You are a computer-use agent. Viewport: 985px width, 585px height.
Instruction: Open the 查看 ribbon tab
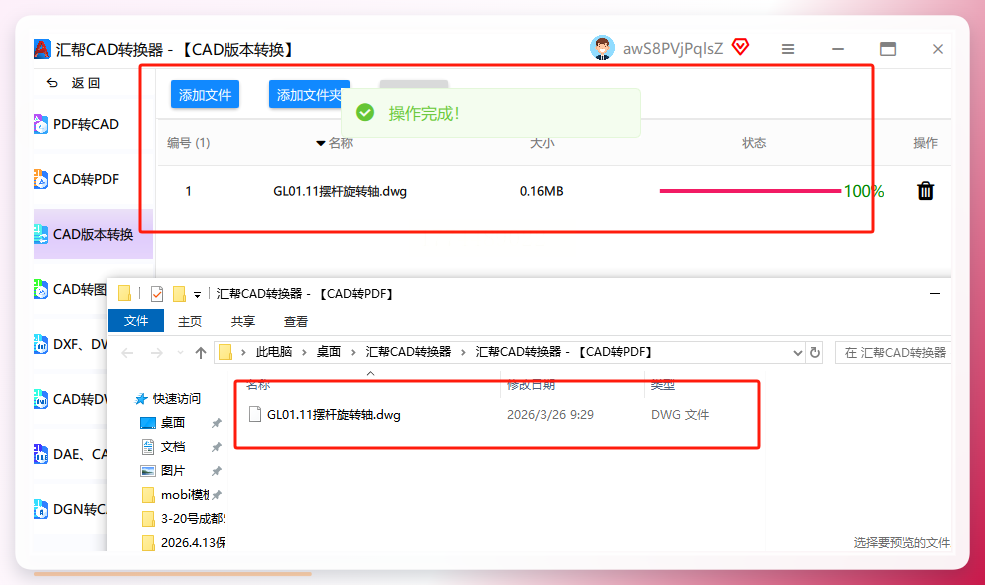pos(295,322)
